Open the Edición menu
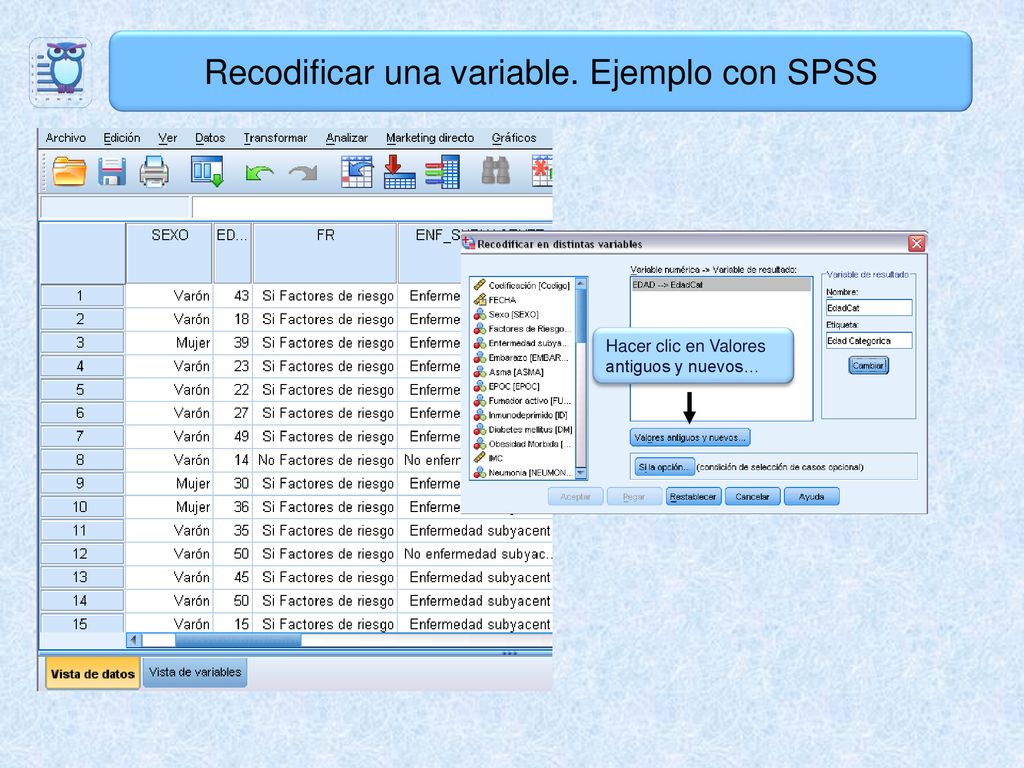 121,138
